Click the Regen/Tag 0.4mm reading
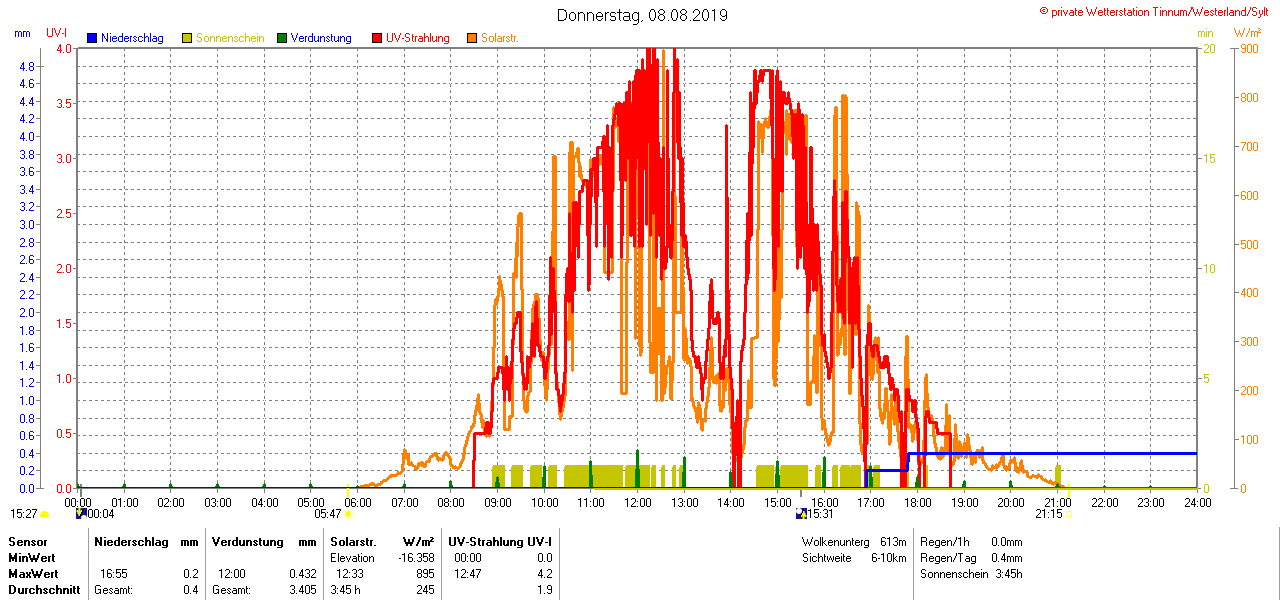Screen dimensions: 1280x600 coord(971,558)
